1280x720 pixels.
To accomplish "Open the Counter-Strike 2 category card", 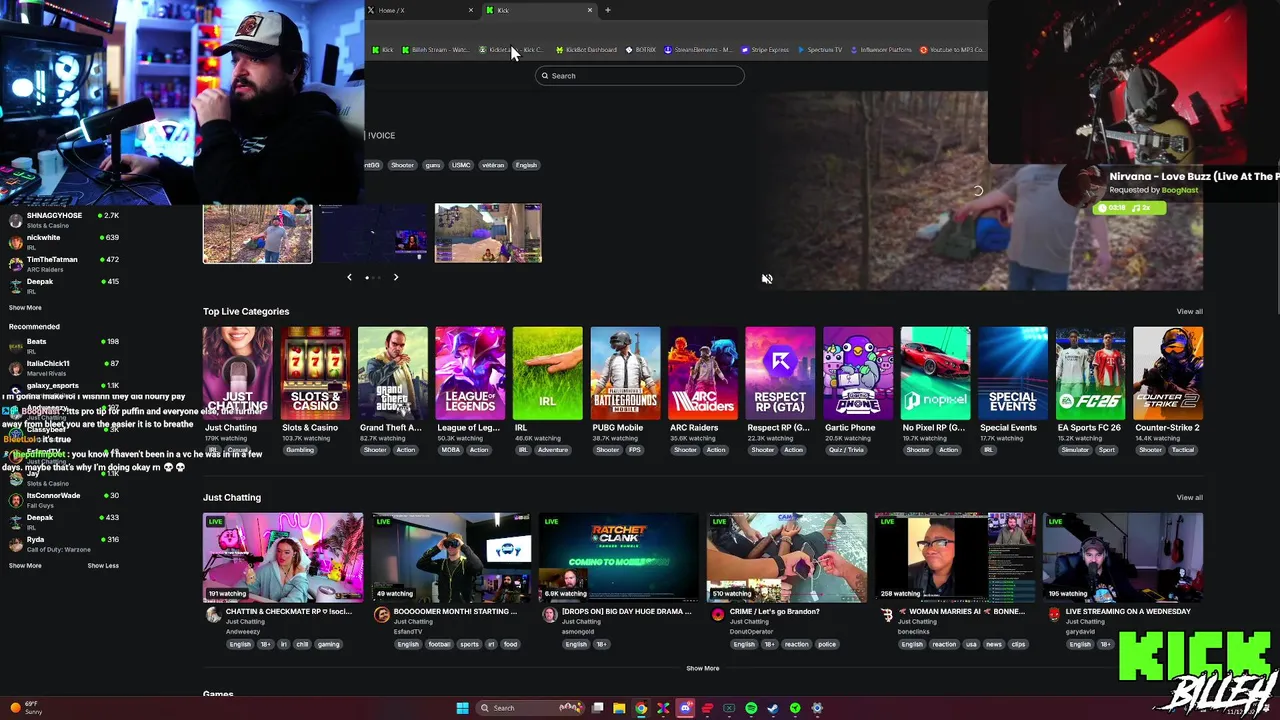I will [1168, 373].
